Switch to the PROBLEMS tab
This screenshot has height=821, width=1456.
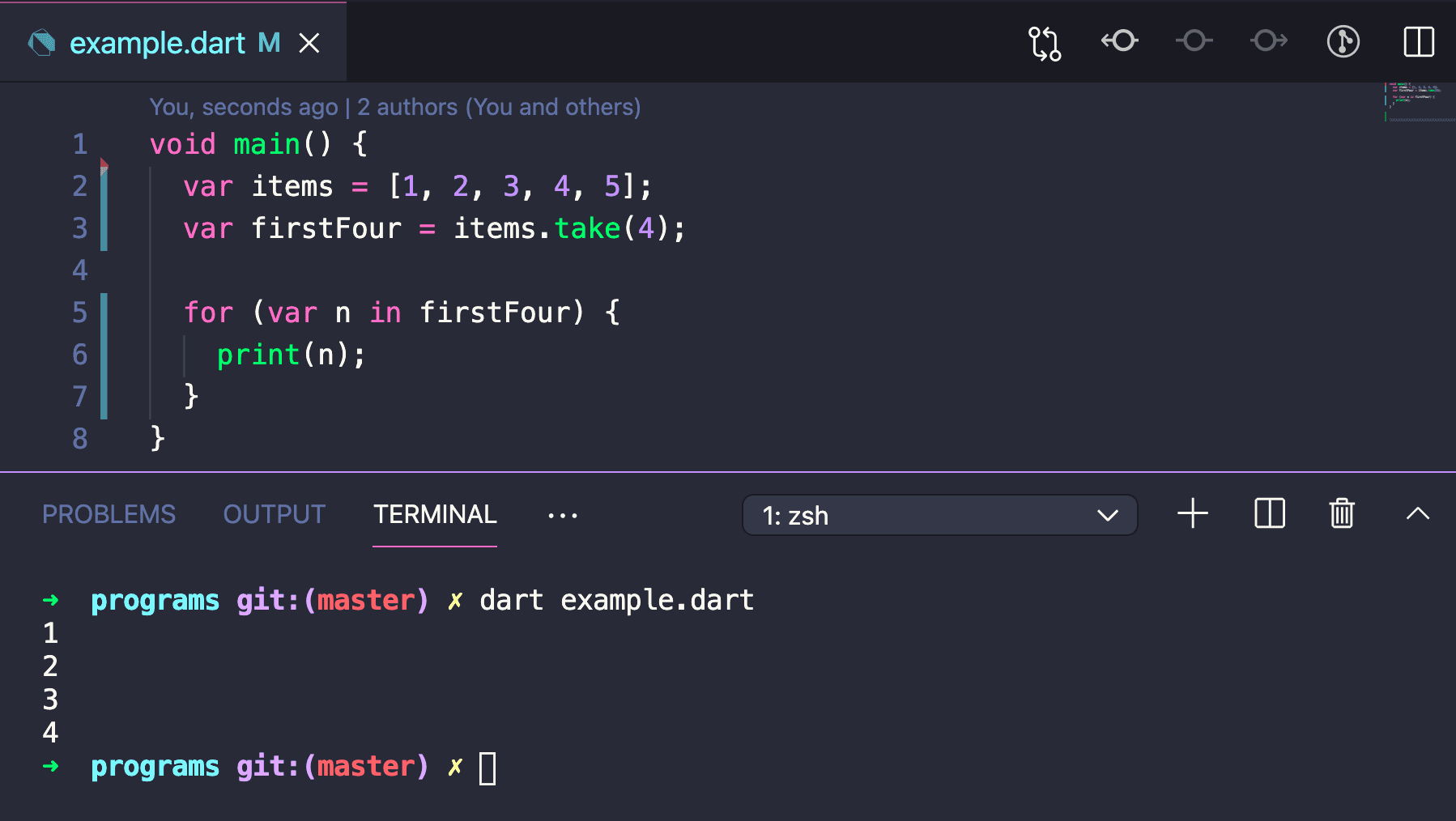click(109, 513)
